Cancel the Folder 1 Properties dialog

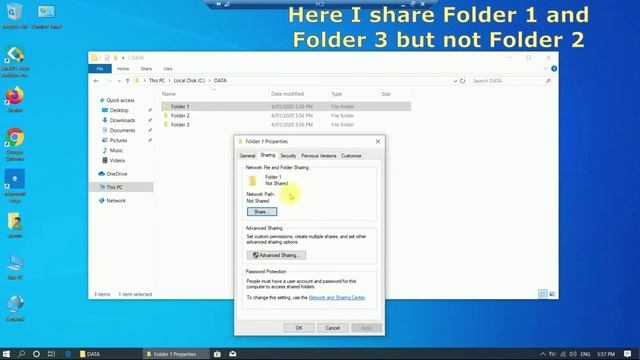(x=332, y=328)
